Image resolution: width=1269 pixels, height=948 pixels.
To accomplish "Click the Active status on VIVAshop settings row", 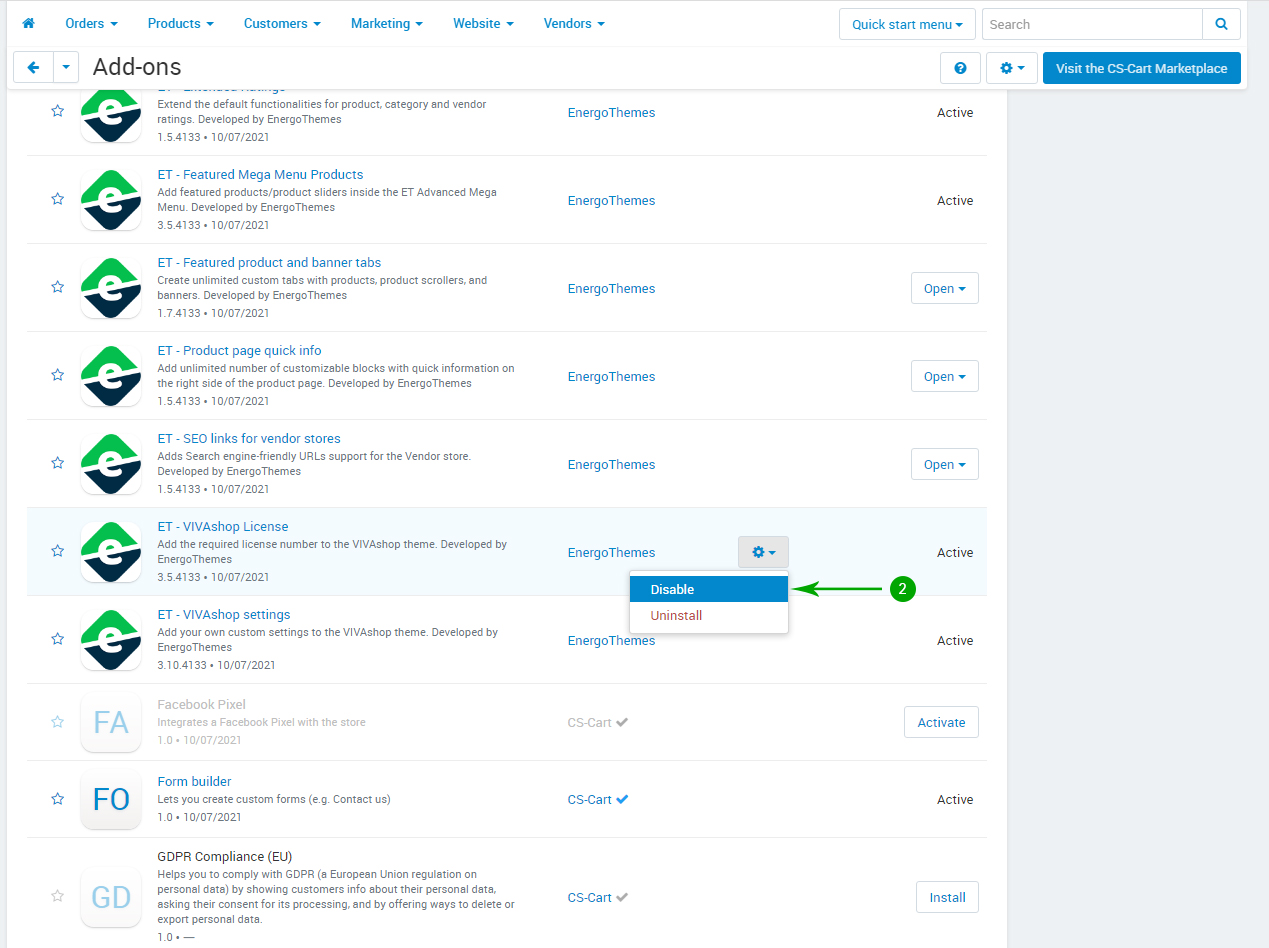I will (x=955, y=641).
